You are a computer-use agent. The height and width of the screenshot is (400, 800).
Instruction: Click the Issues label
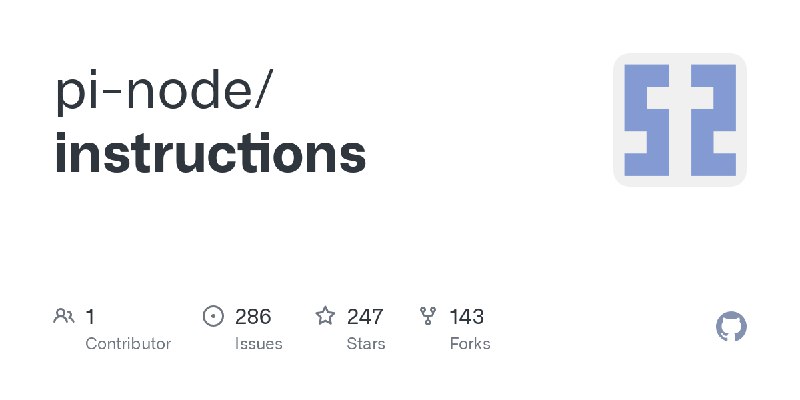click(259, 344)
